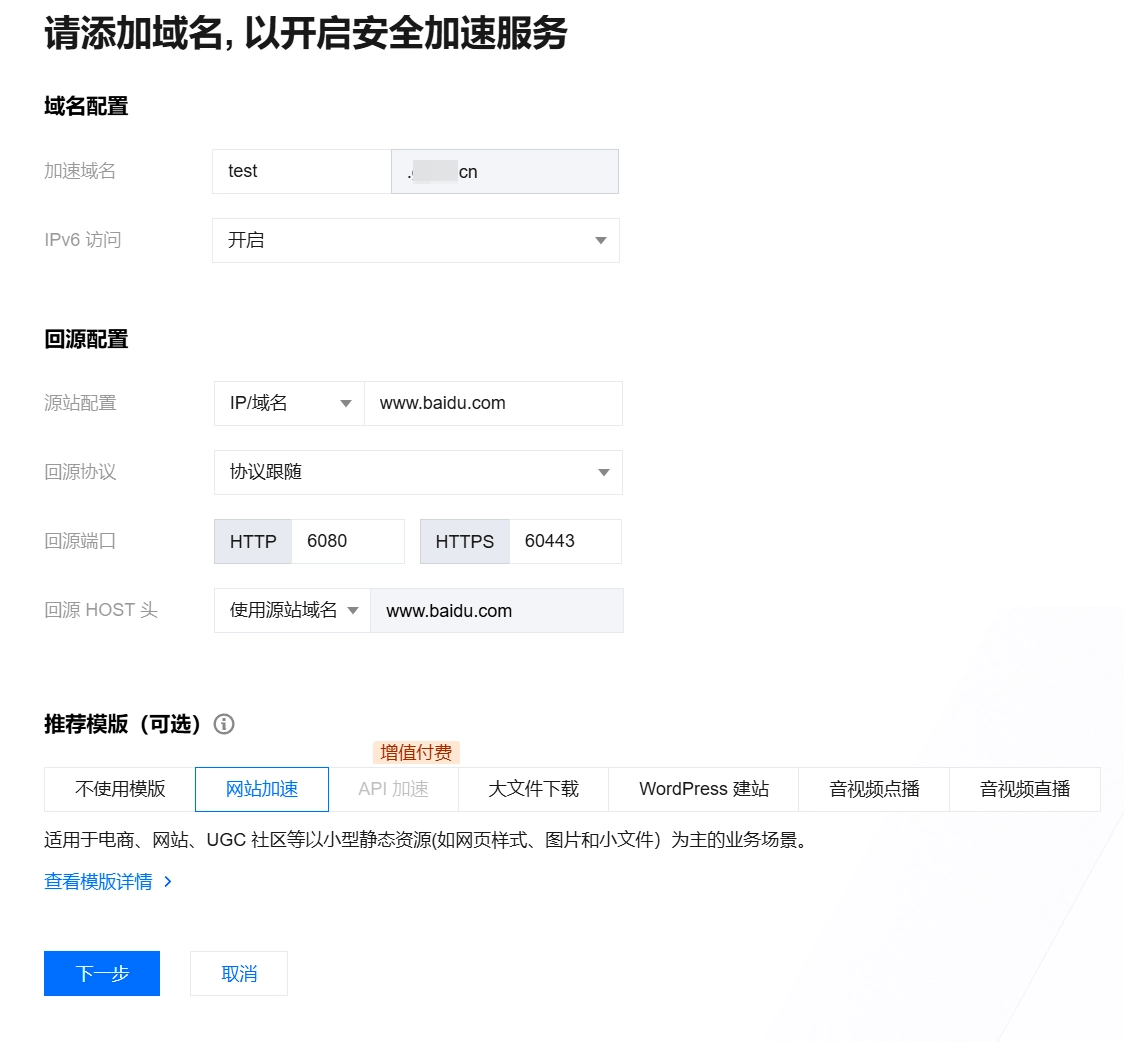Click the 增值付费 badge
This screenshot has height=1042, width=1124.
(416, 752)
